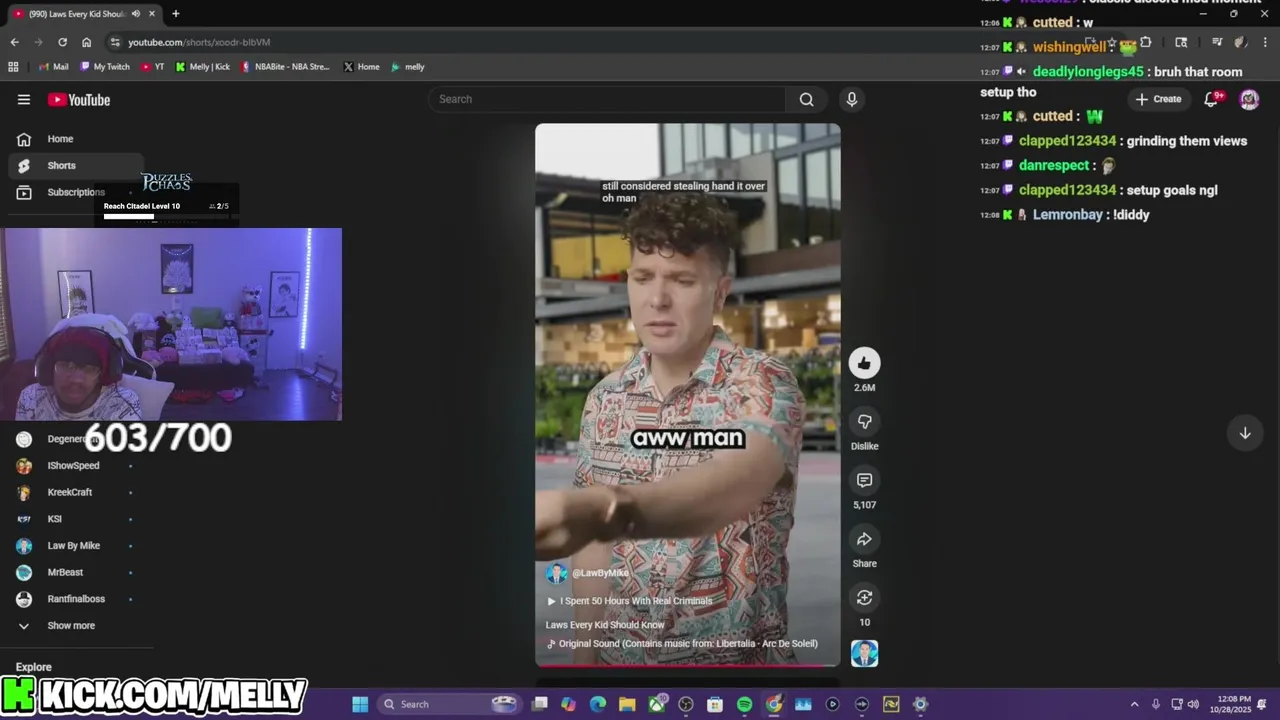1280x720 pixels.
Task: Open the Windows Start menu
Action: pos(360,704)
